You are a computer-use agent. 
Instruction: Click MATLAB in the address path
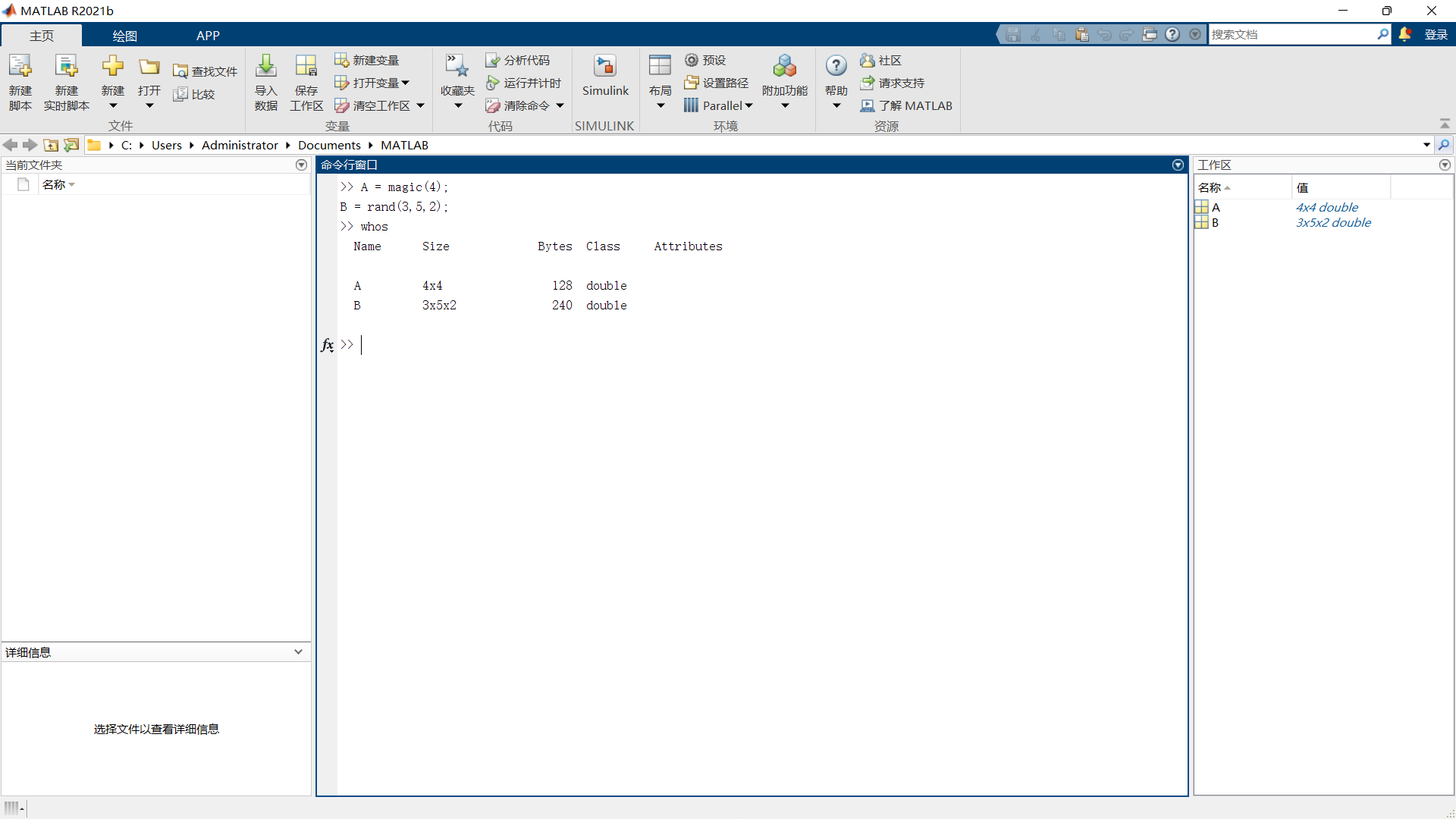[404, 145]
